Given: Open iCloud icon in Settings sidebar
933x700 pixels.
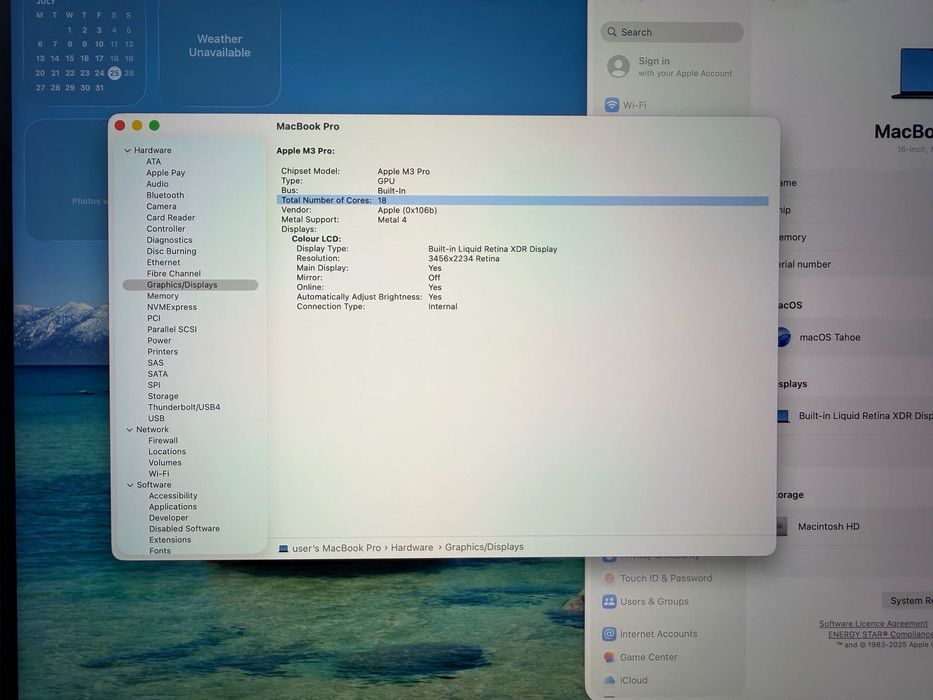Looking at the screenshot, I should 609,680.
